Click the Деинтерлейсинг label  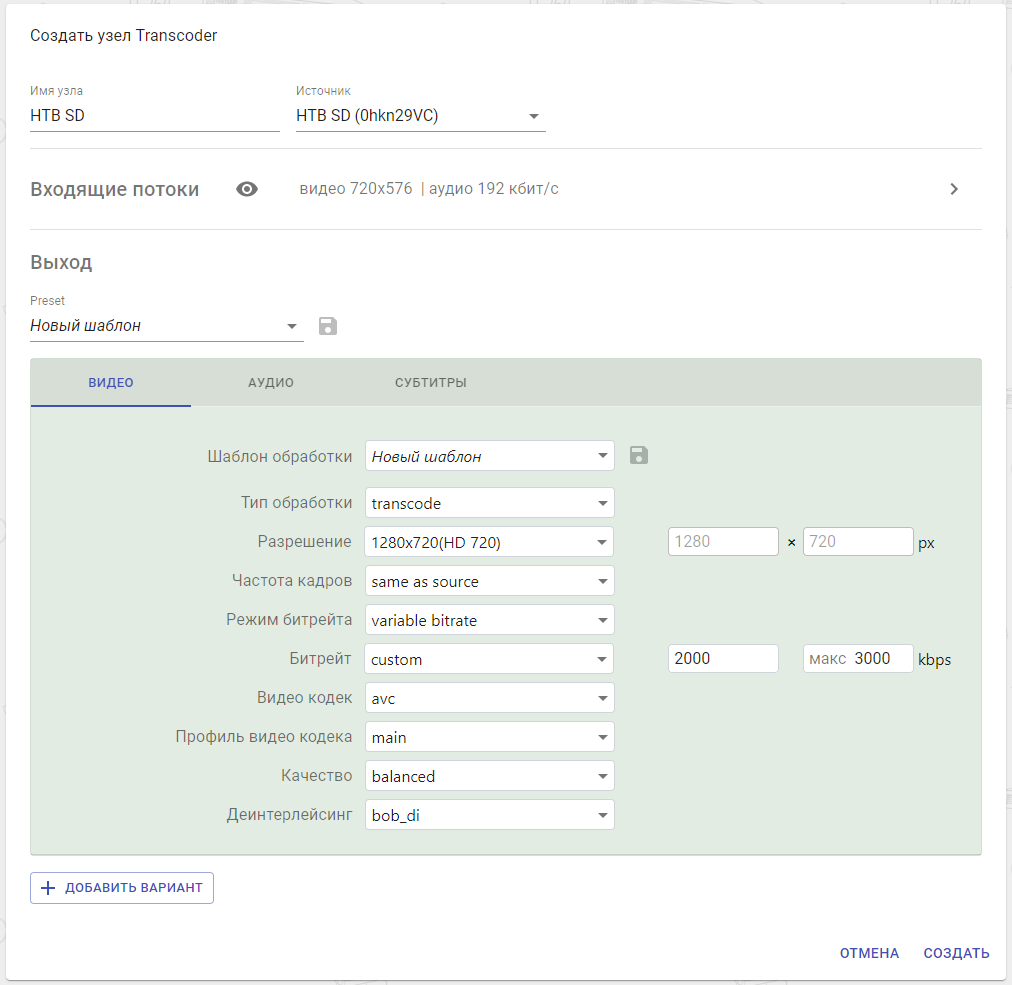[x=289, y=815]
